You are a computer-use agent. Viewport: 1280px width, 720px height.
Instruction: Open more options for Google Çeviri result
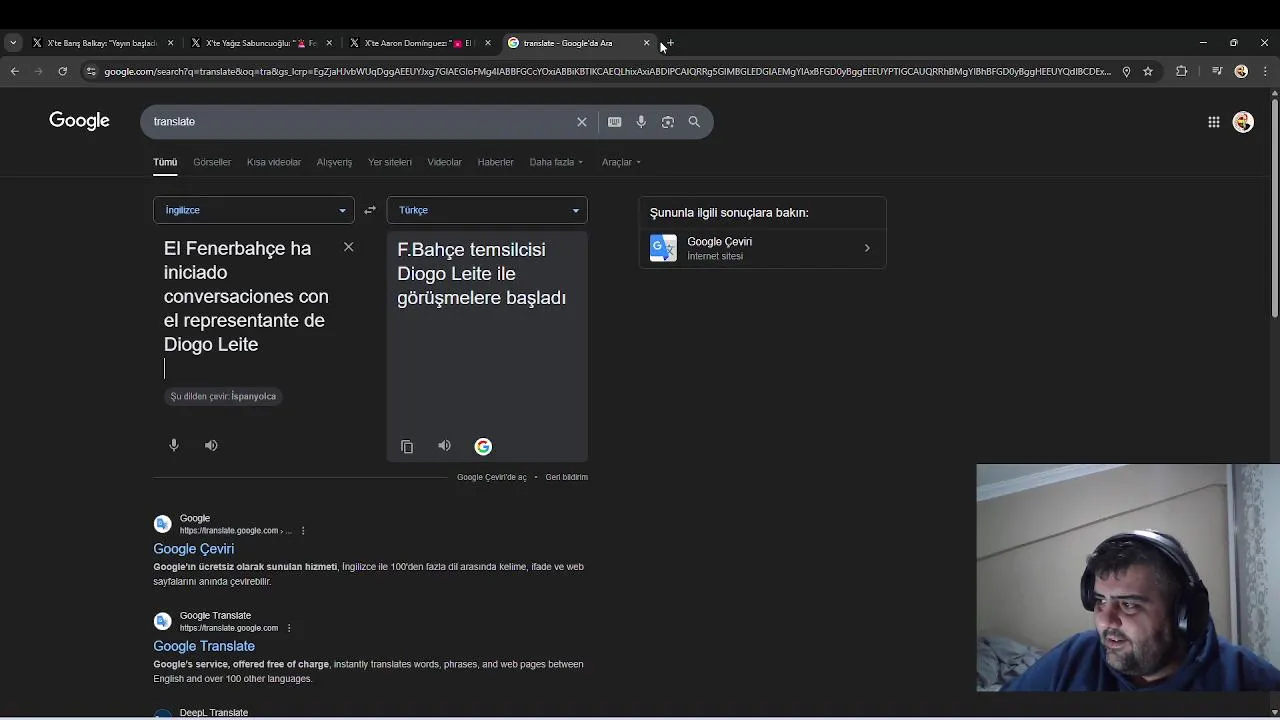click(x=303, y=531)
